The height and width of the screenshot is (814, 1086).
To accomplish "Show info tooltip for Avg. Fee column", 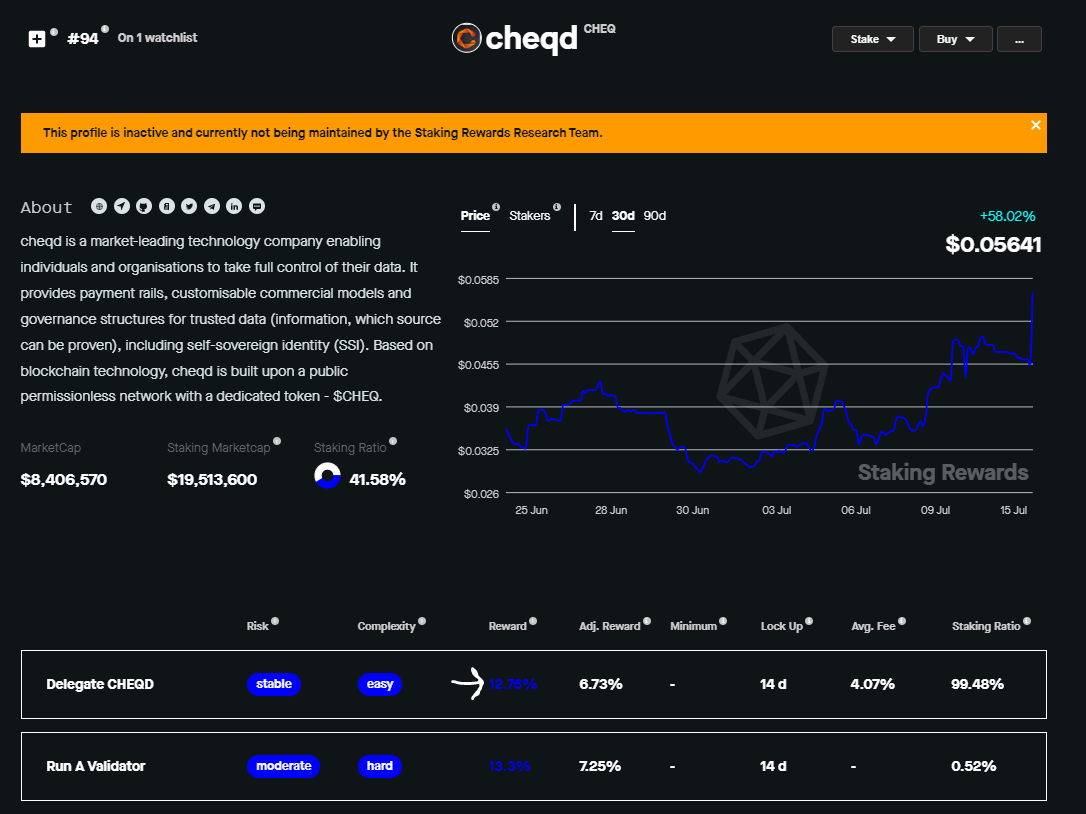I will pyautogui.click(x=902, y=621).
